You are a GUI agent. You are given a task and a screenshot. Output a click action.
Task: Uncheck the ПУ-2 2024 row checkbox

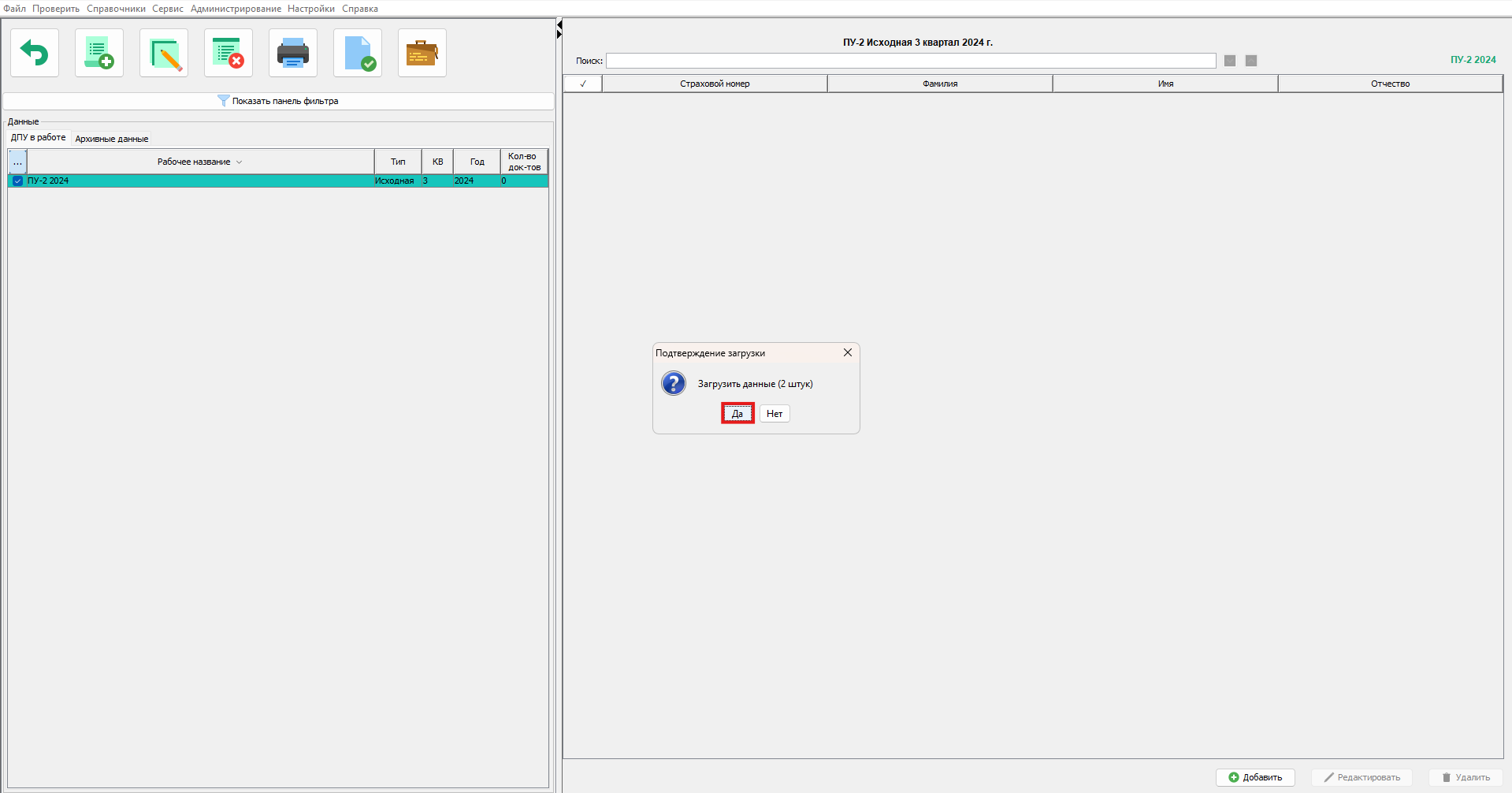(17, 181)
